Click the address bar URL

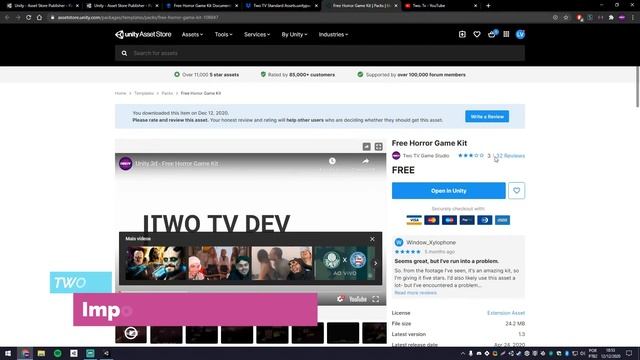[x=138, y=18]
